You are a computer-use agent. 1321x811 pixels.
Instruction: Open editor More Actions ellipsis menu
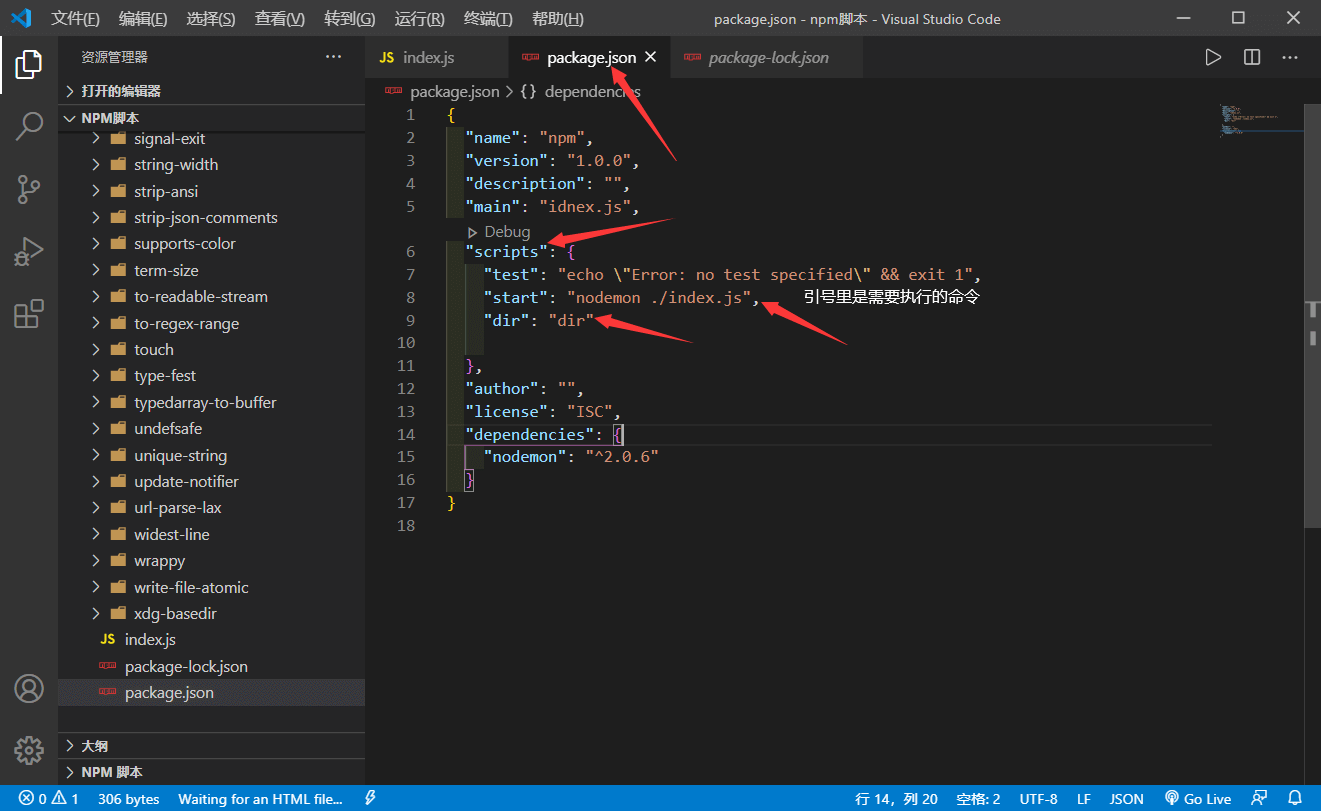(x=1290, y=57)
